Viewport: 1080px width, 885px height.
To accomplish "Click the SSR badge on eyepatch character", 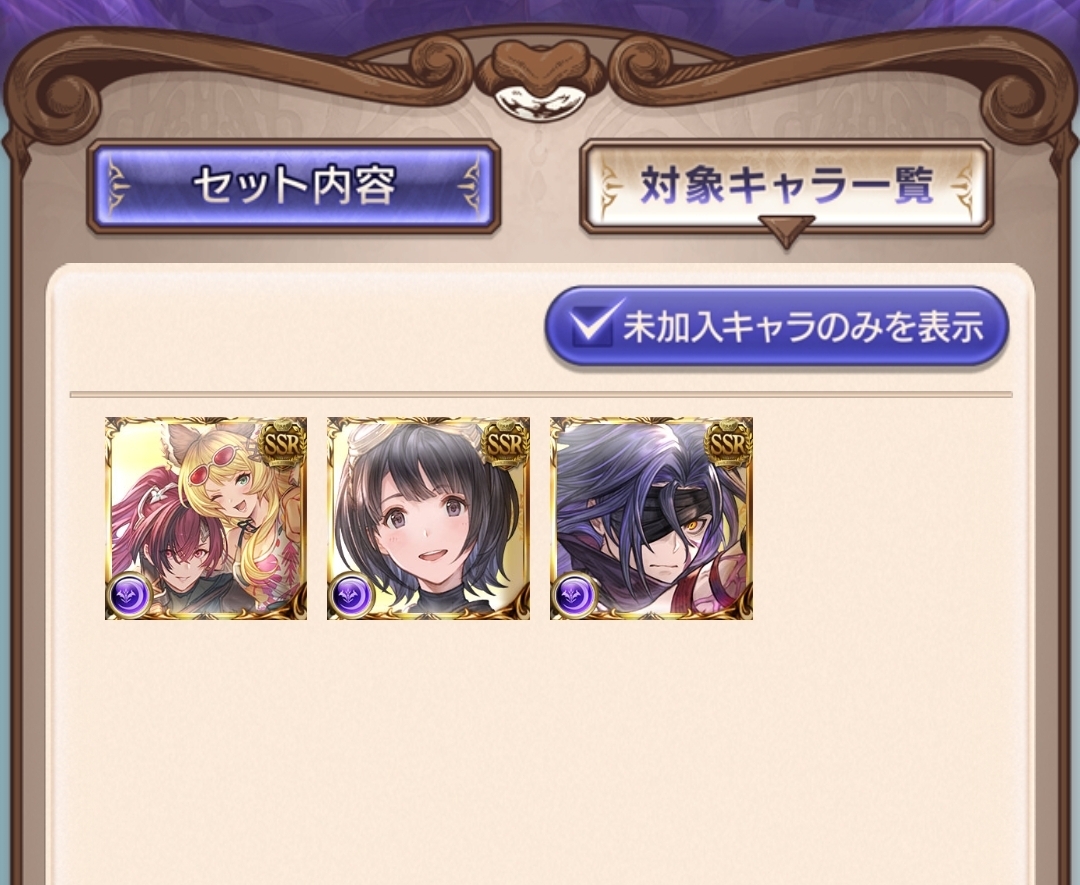I will click(727, 443).
